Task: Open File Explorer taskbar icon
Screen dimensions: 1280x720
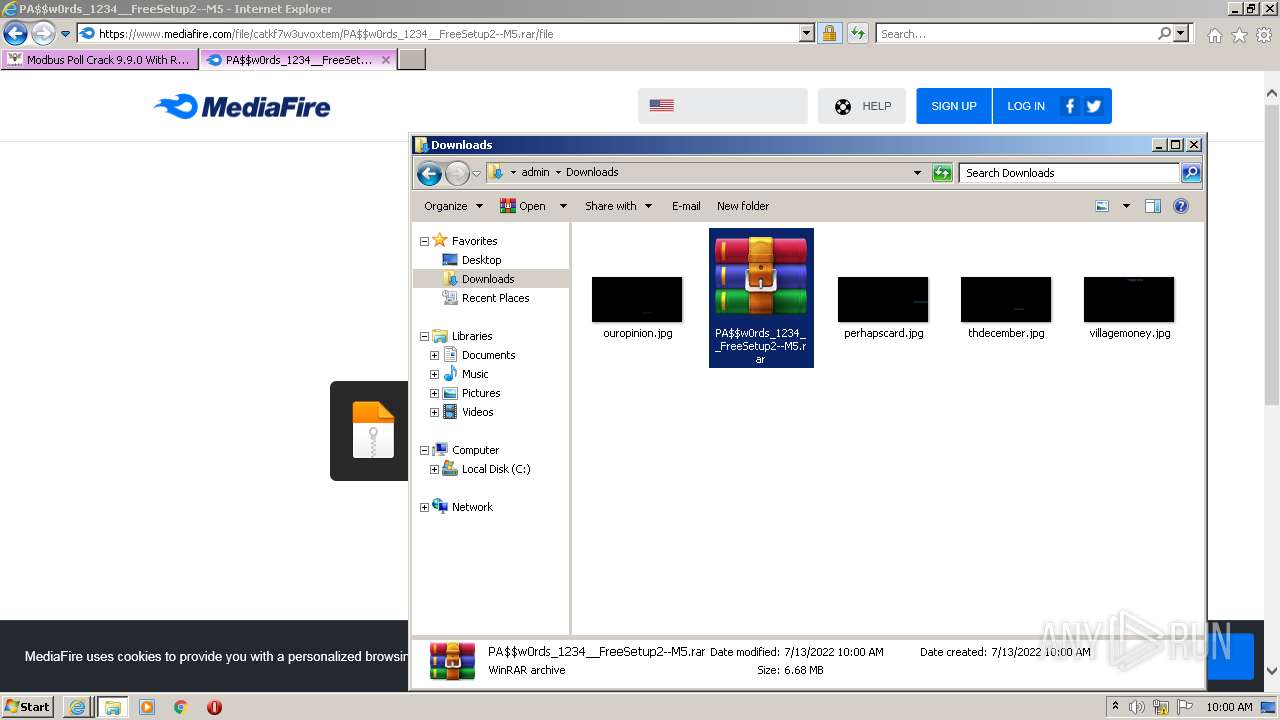Action: pos(112,707)
